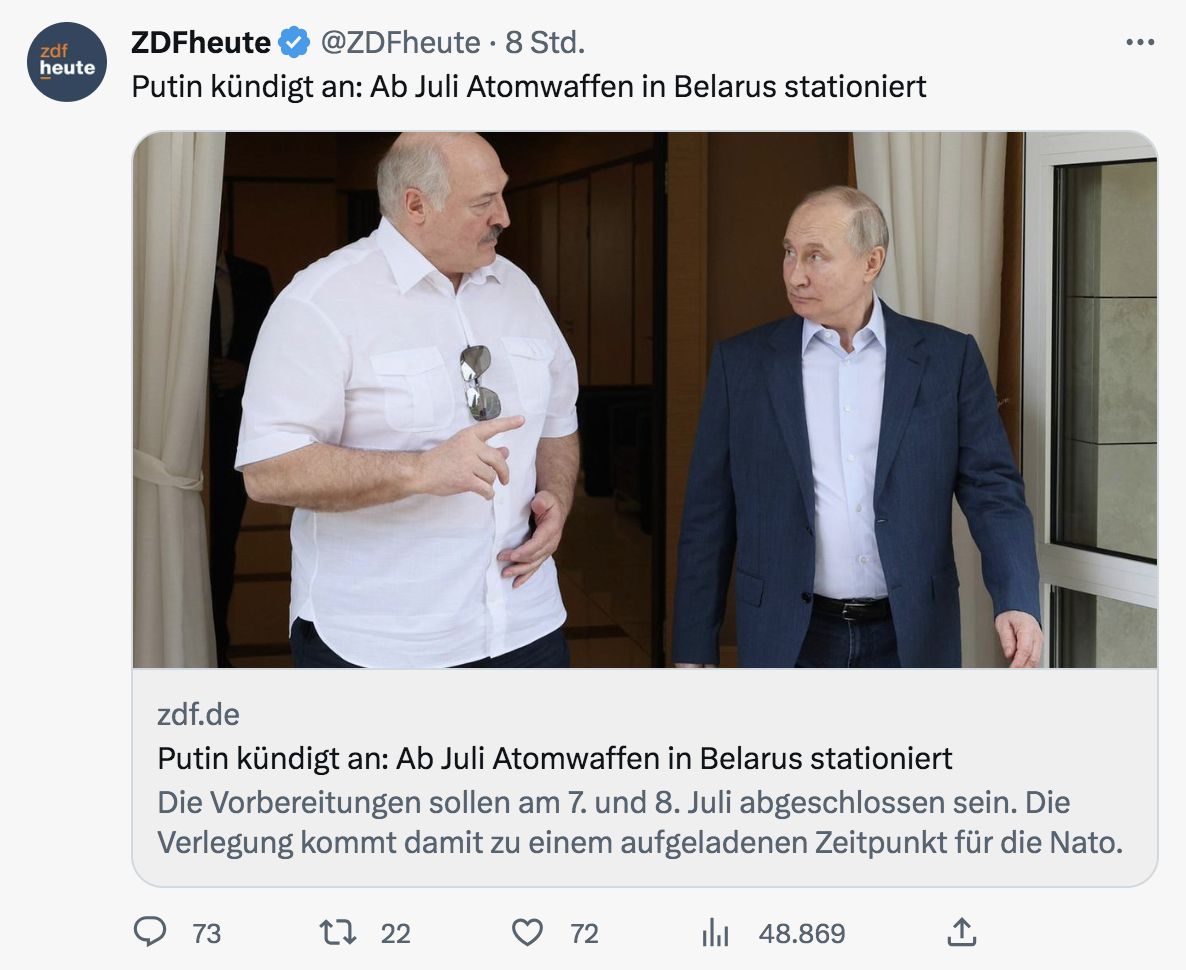Click the blue verified badge

pyautogui.click(x=294, y=43)
